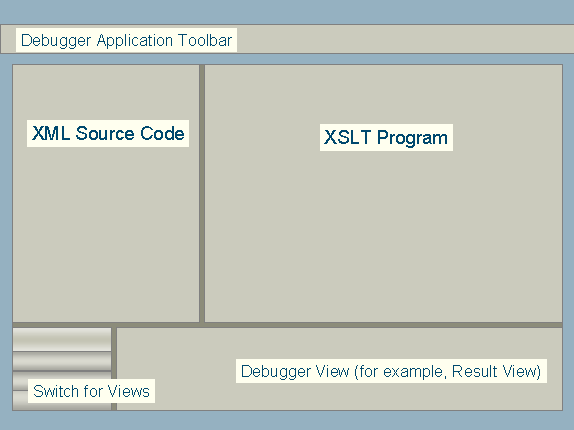574x430 pixels.
Task: Activate the fourth view switch button
Action: pyautogui.click(x=20, y=400)
